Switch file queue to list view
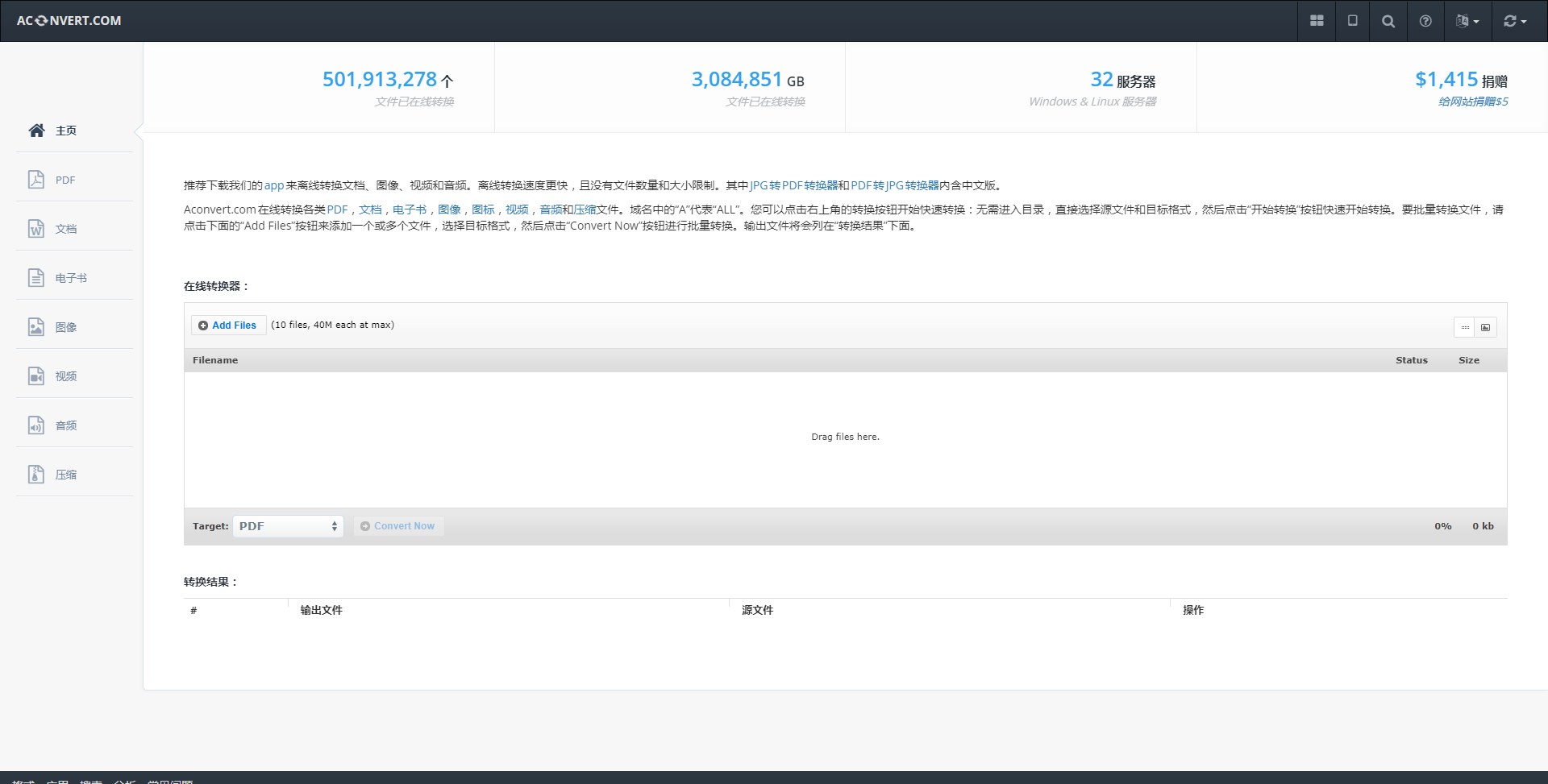 (x=1465, y=327)
